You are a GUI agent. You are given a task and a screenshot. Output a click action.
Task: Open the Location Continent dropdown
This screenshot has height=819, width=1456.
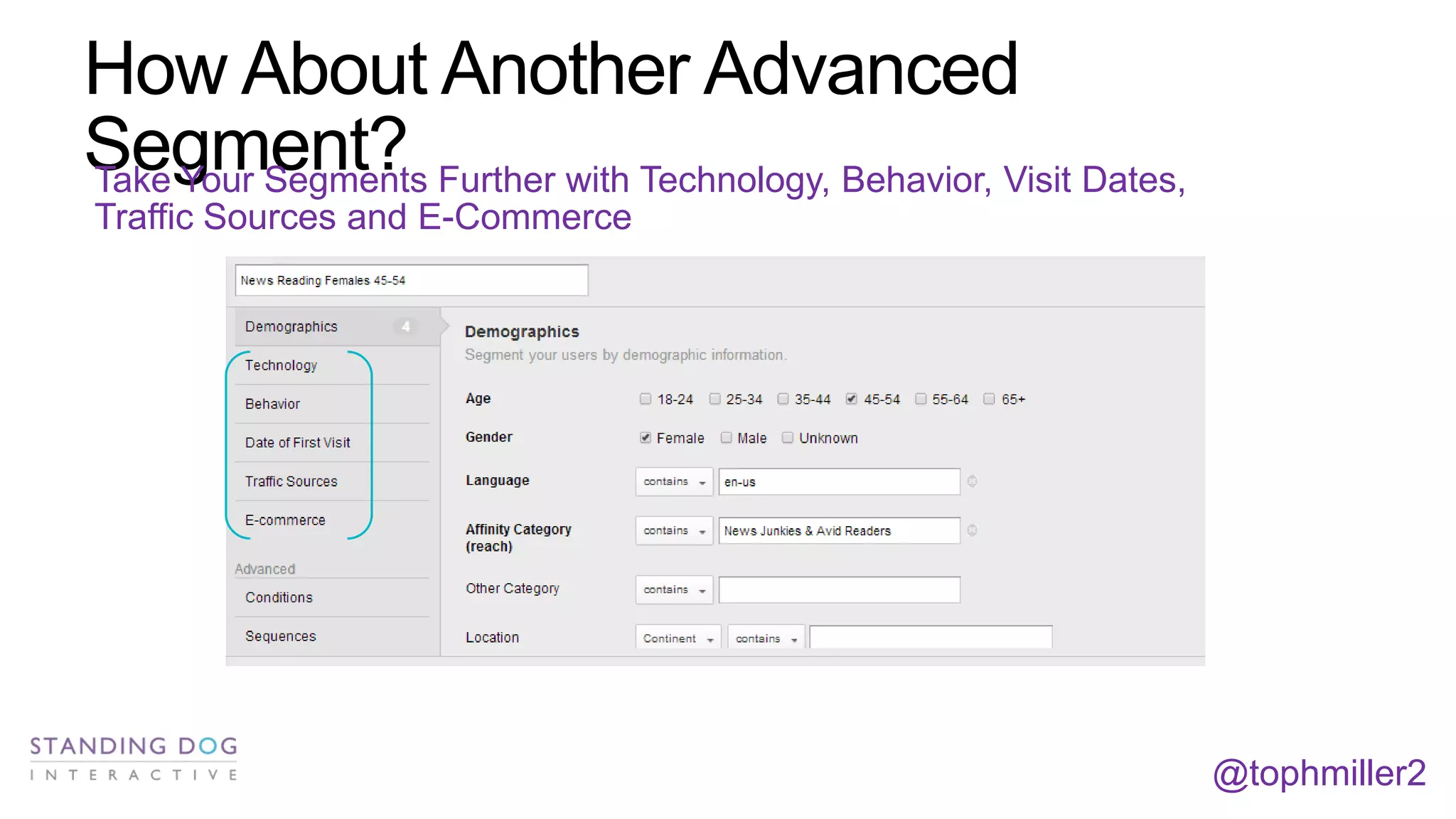tap(678, 637)
